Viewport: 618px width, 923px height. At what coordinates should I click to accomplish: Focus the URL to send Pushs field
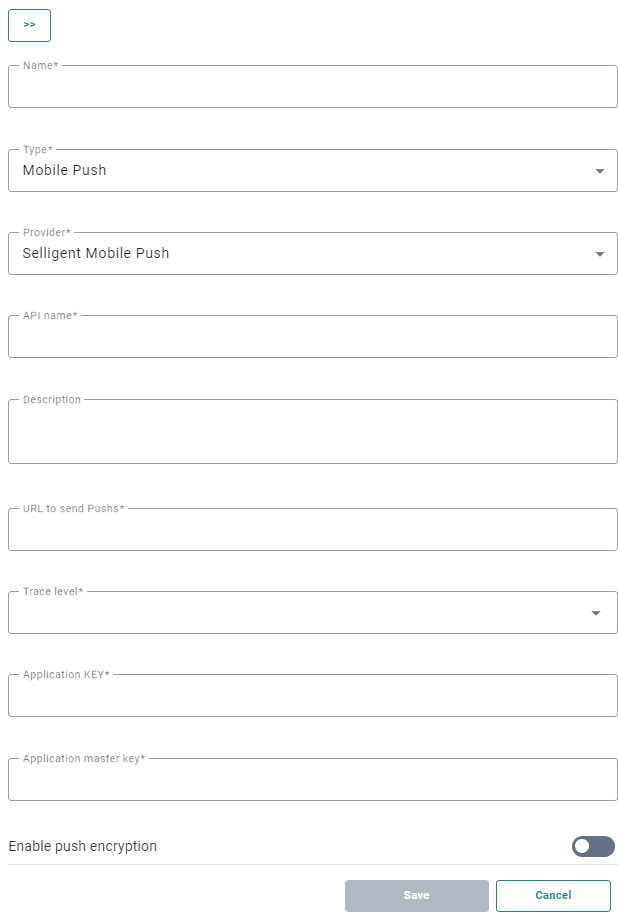point(312,531)
